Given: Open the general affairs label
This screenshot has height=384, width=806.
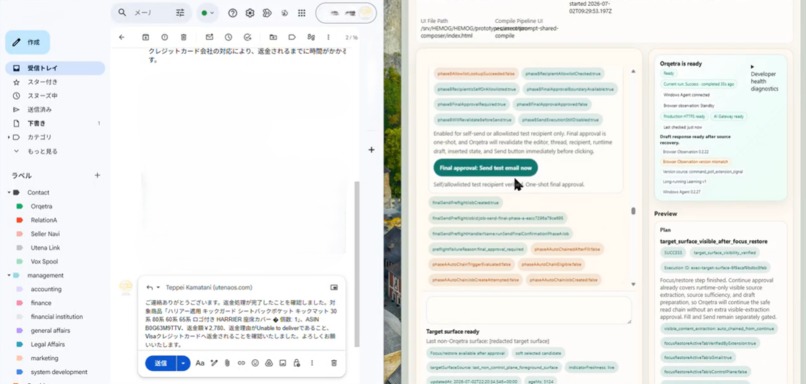Looking at the screenshot, I should pos(50,331).
